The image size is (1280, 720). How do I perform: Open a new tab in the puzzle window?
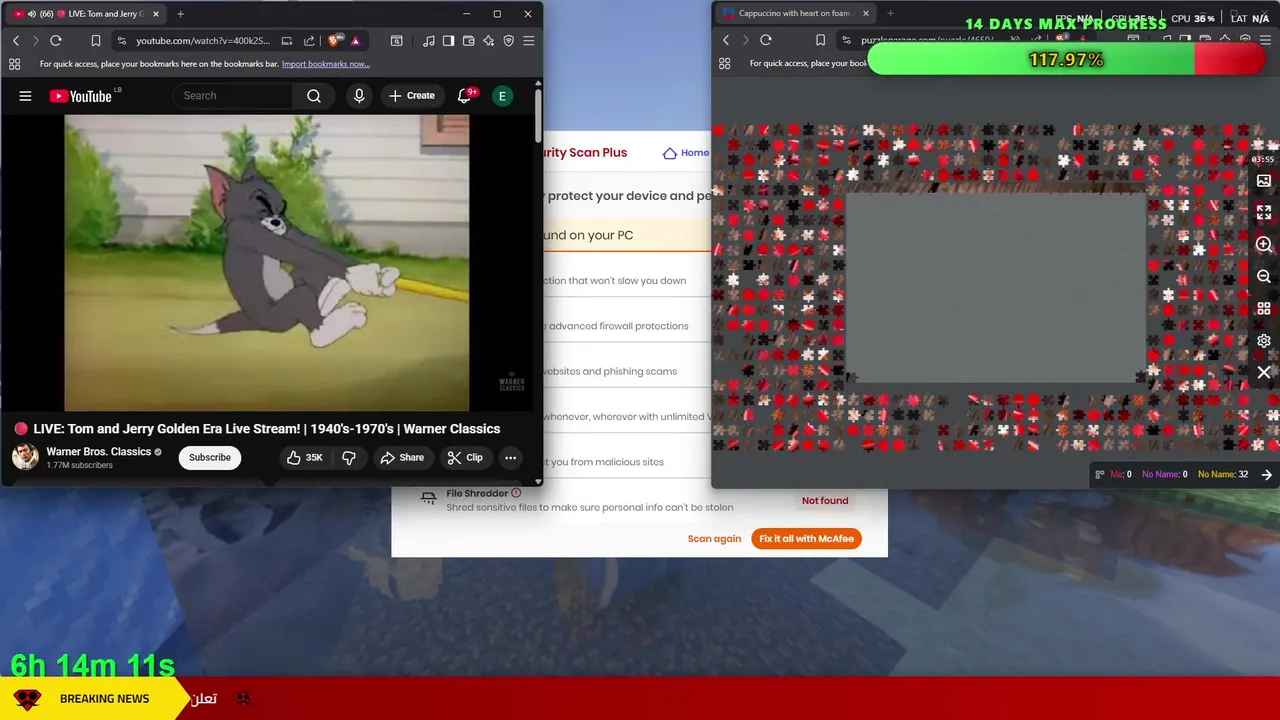click(x=890, y=13)
